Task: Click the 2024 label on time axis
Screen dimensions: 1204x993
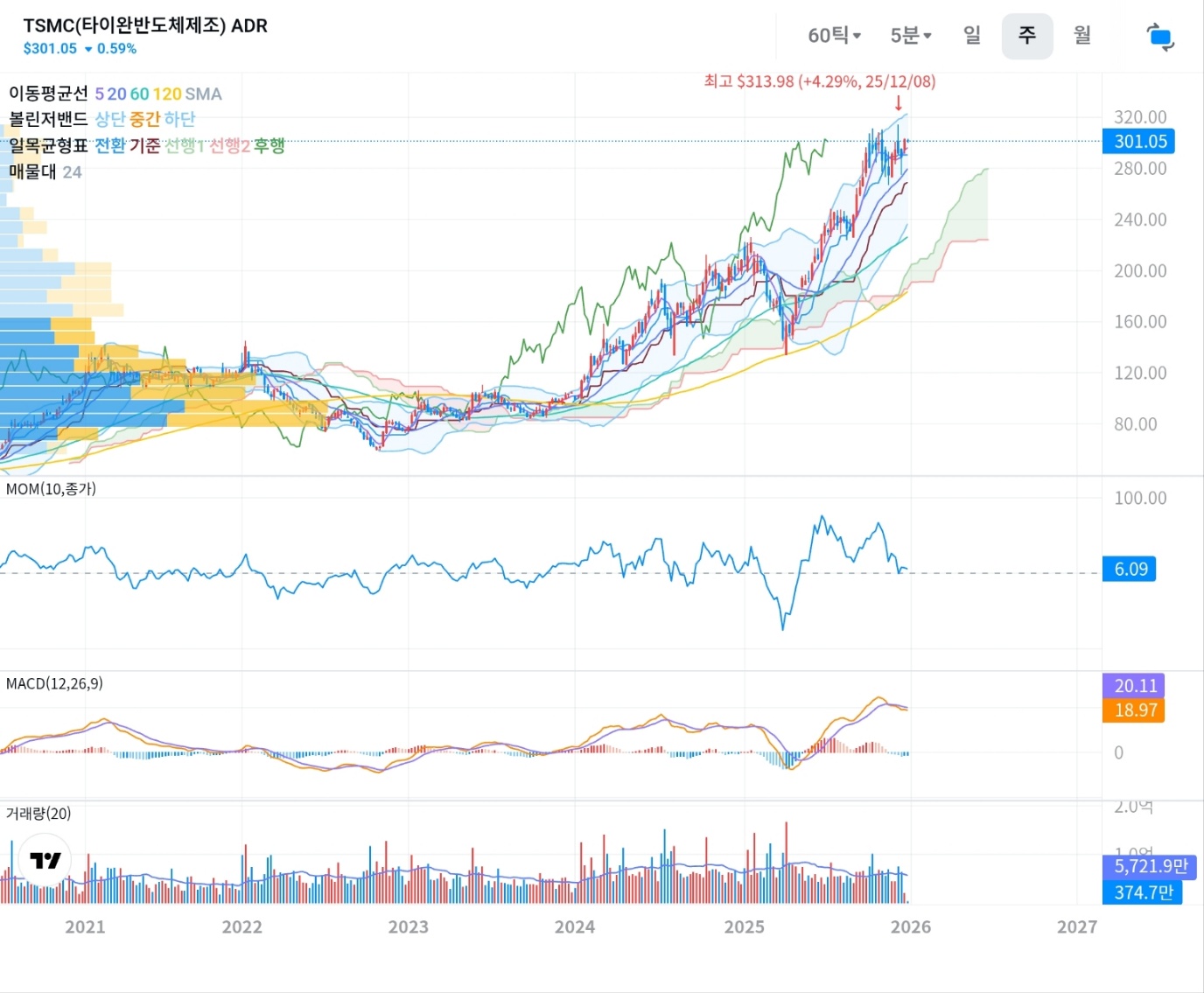Action: (x=574, y=927)
